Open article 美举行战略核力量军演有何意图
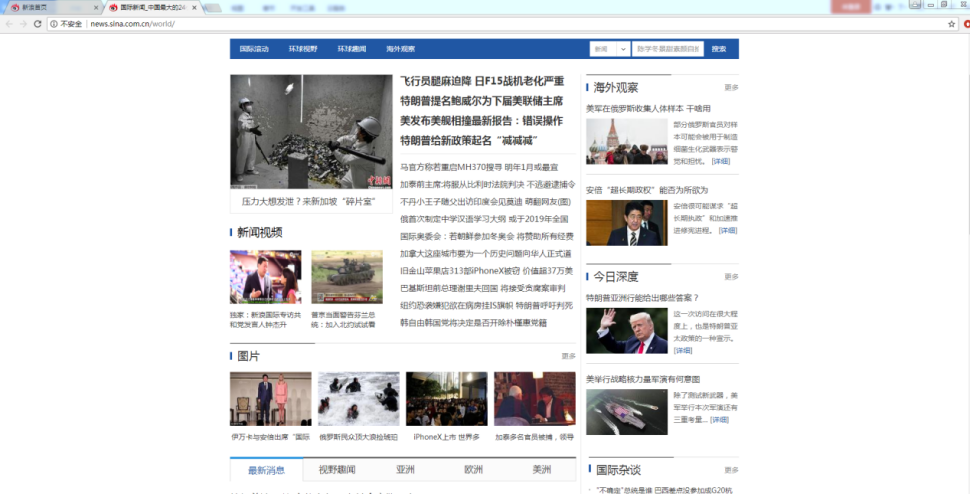 pyautogui.click(x=643, y=379)
